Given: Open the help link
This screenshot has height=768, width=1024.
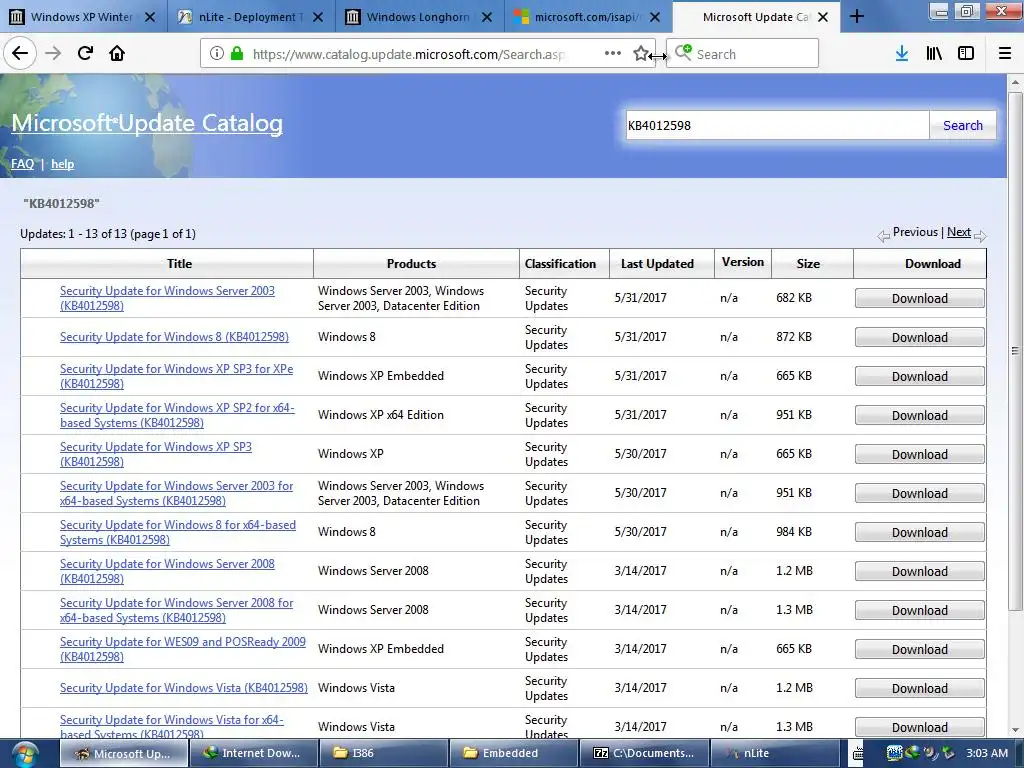Looking at the screenshot, I should click(63, 164).
